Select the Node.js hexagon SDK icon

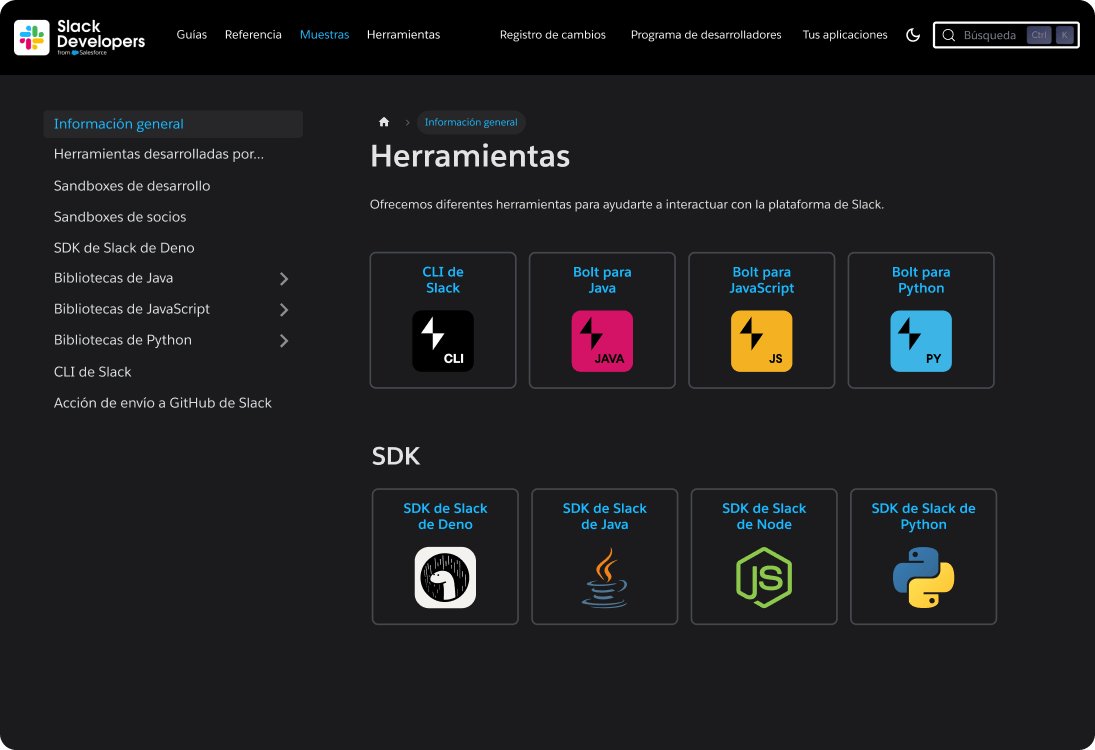tap(764, 577)
